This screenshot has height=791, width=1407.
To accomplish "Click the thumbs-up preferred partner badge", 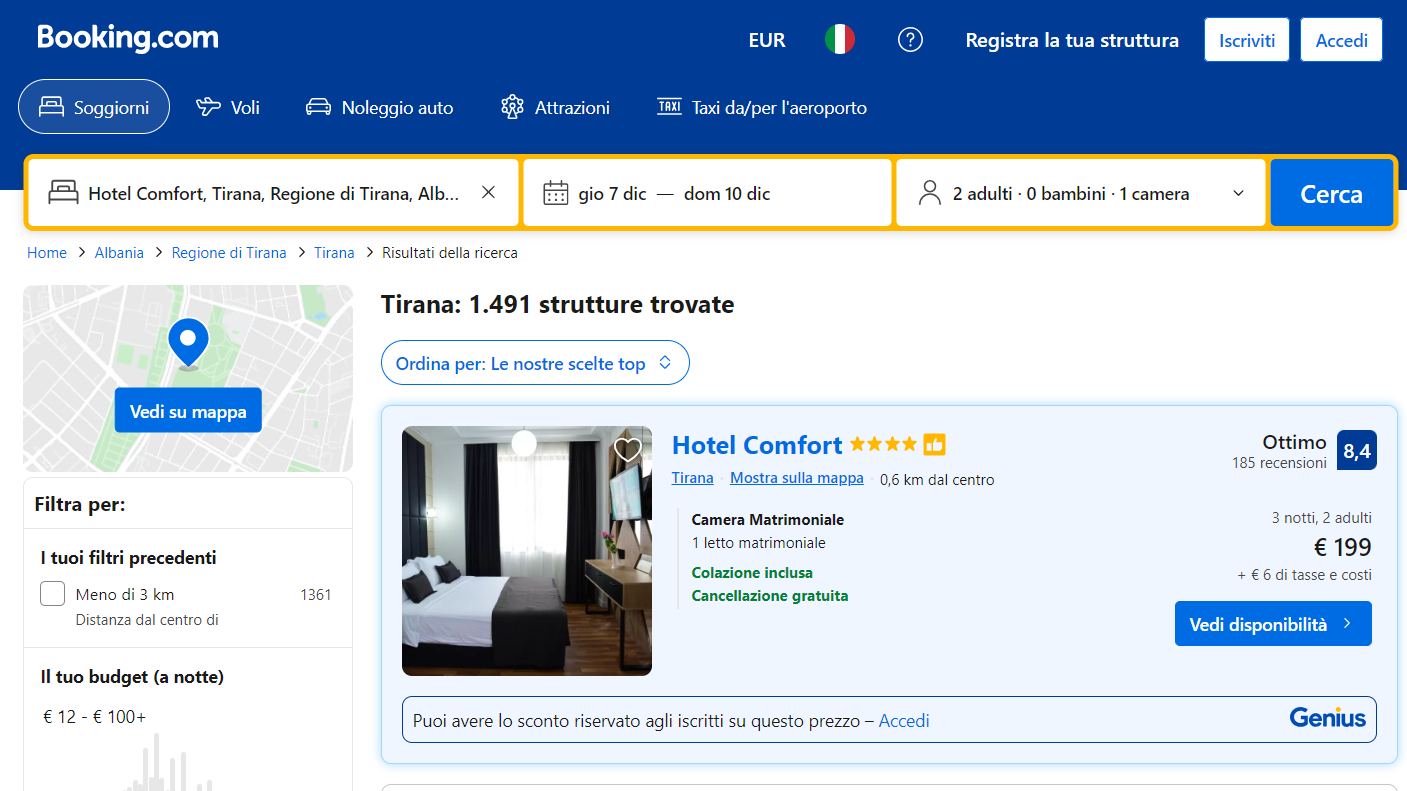I will coord(934,444).
